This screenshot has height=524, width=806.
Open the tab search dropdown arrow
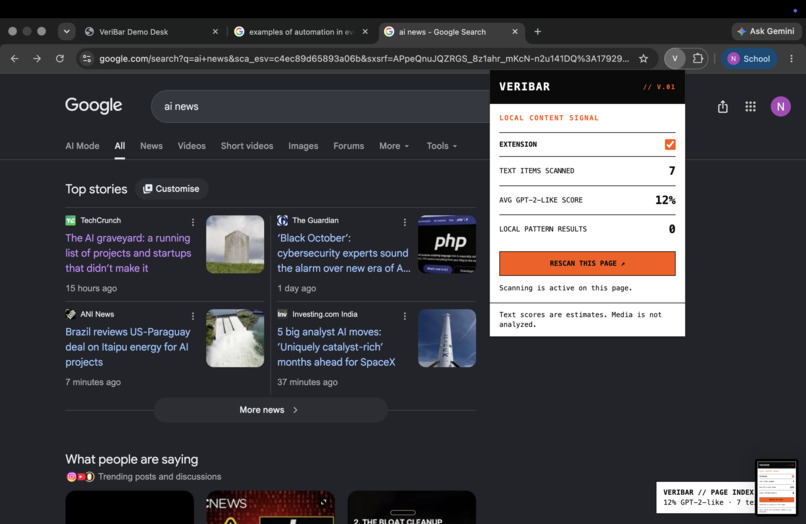(66, 31)
